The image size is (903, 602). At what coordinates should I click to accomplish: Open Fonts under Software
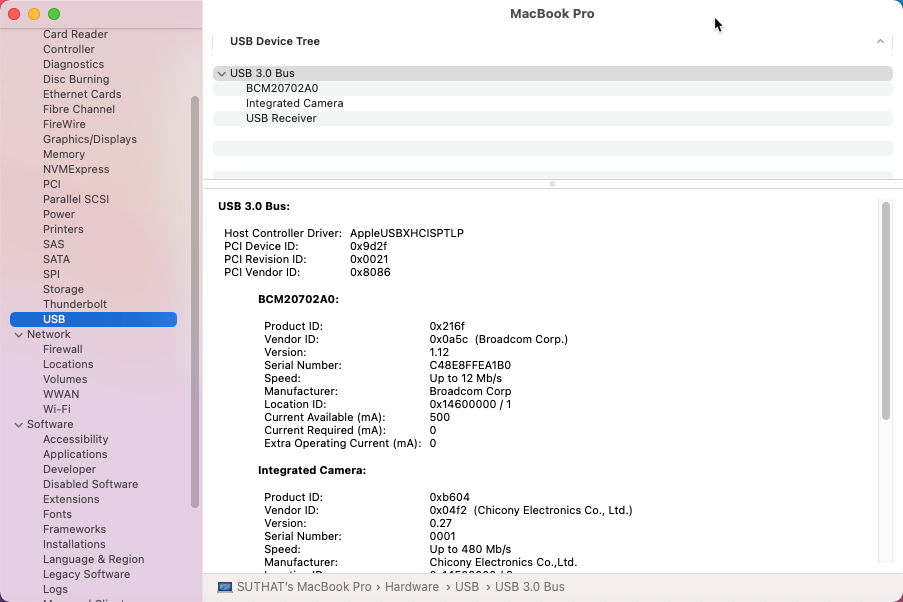[x=58, y=514]
